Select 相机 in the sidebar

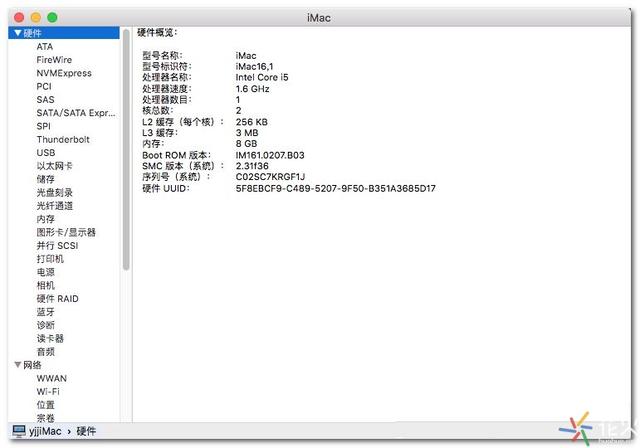coord(45,285)
